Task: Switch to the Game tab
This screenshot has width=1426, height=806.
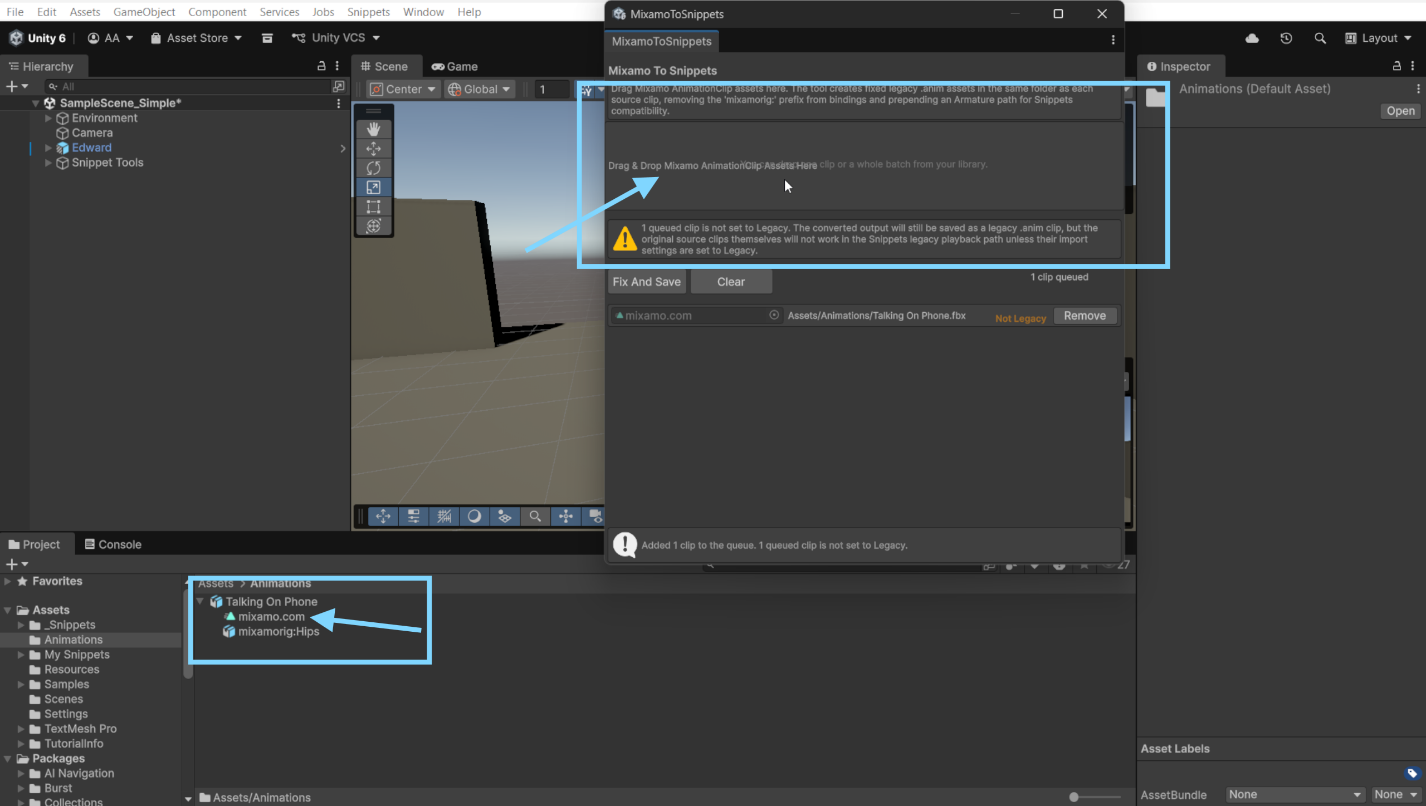Action: pos(454,66)
